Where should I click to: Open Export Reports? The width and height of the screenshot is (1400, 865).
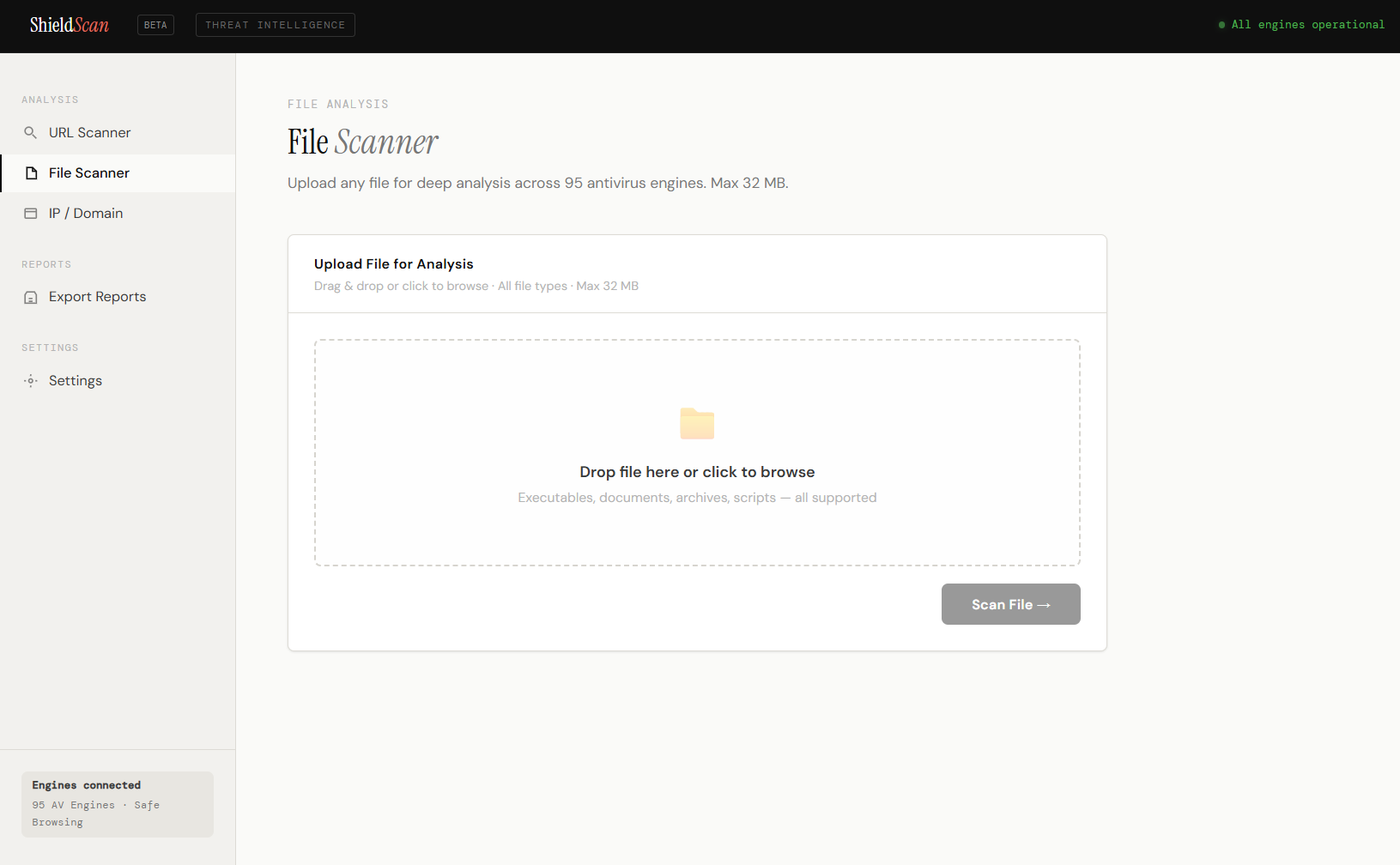pyautogui.click(x=118, y=297)
